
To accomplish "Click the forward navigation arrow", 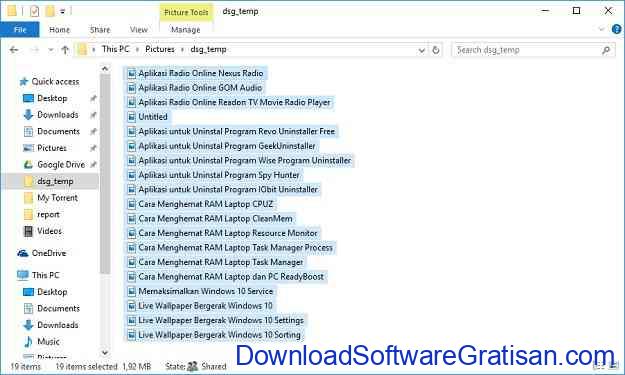I will pos(35,50).
